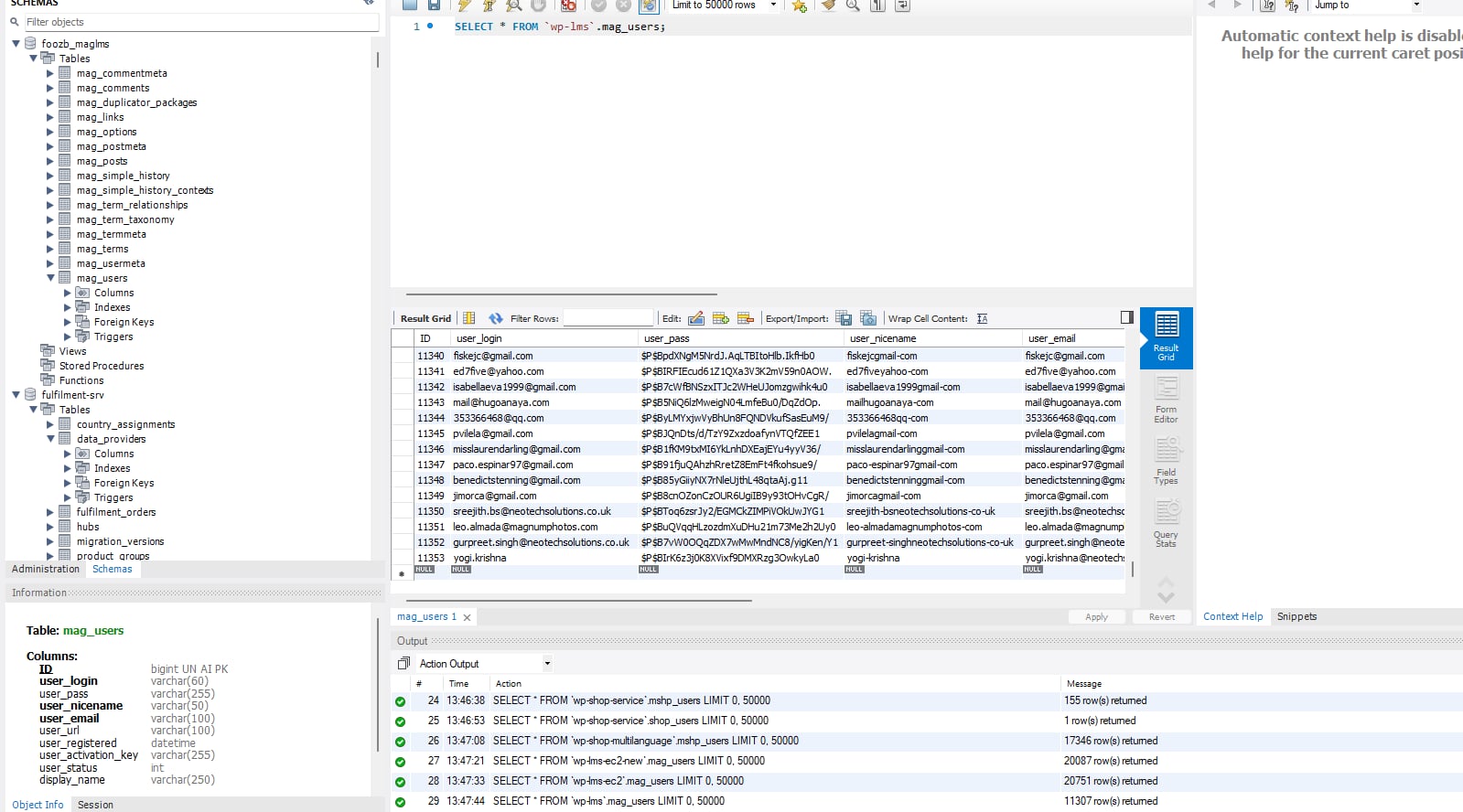Collapse the data_providers table
Viewport: 1463px width, 812px height.
[x=50, y=438]
